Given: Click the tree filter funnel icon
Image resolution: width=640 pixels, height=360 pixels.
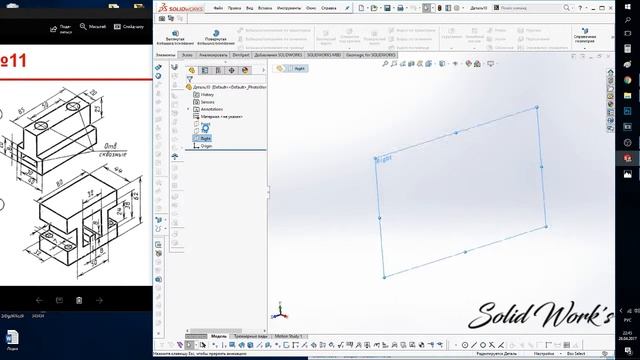Looking at the screenshot, I should point(189,79).
